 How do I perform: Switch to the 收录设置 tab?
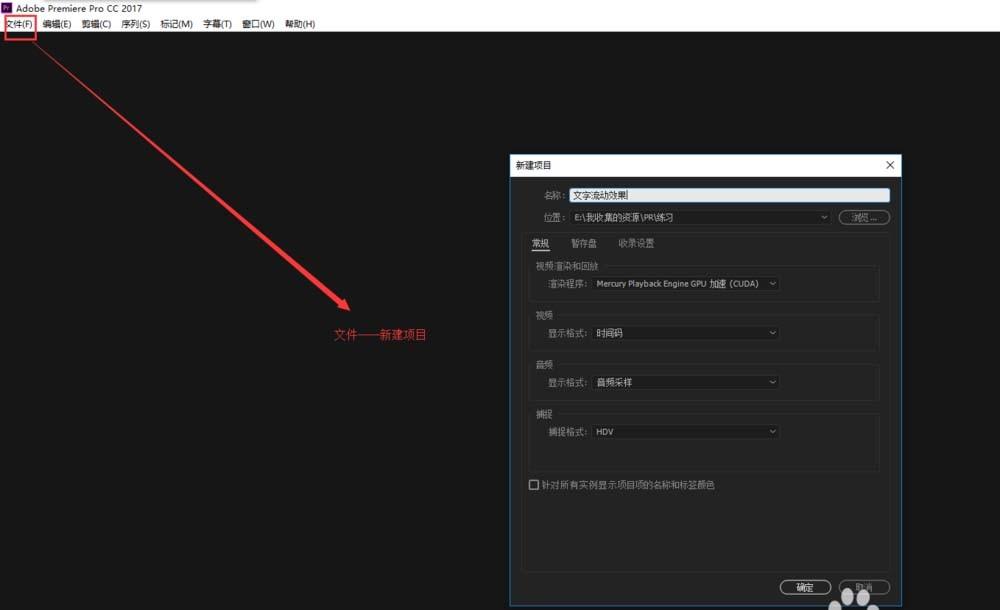(x=637, y=243)
